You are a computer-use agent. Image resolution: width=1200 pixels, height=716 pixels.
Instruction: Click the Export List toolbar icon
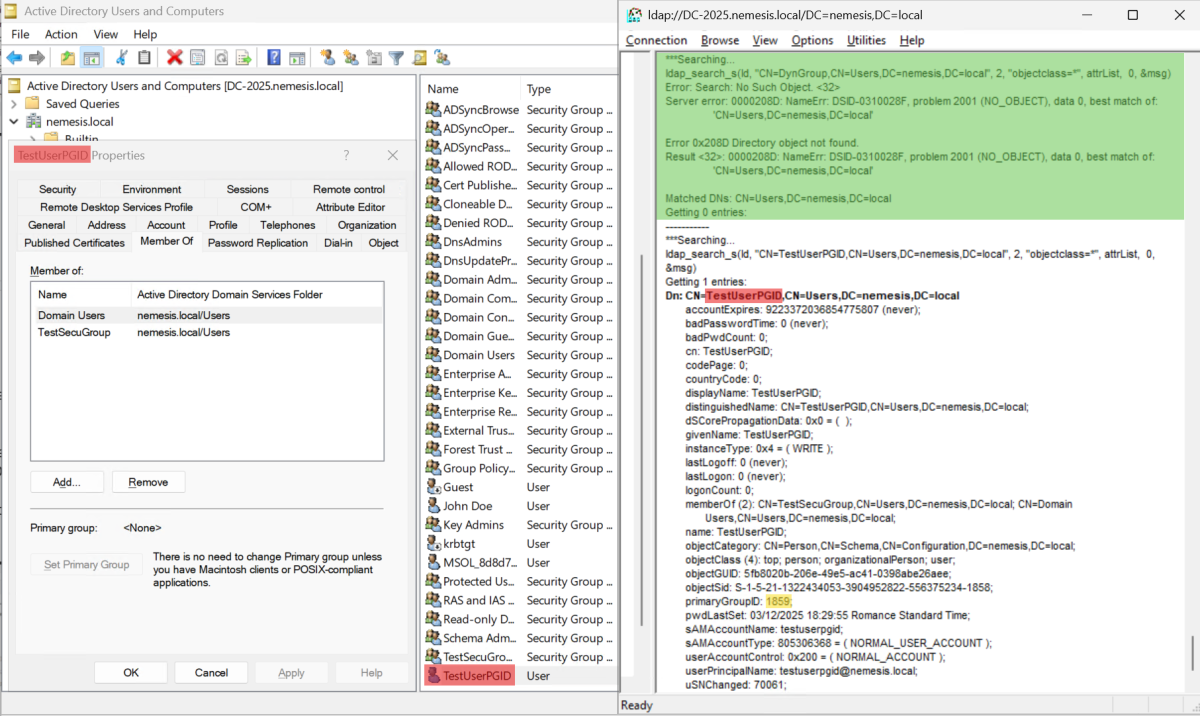pos(245,57)
